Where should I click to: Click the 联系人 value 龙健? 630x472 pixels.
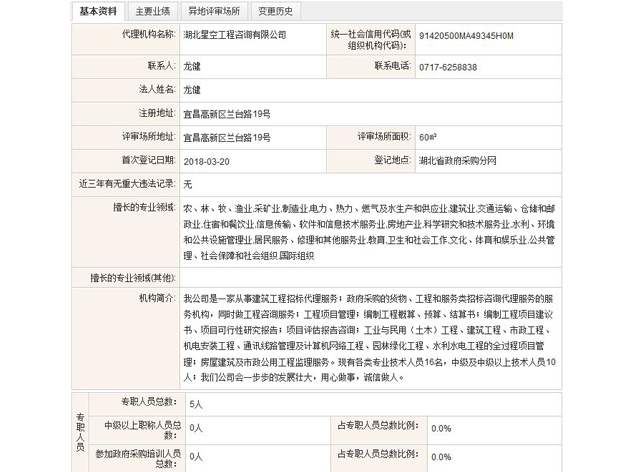click(x=193, y=66)
